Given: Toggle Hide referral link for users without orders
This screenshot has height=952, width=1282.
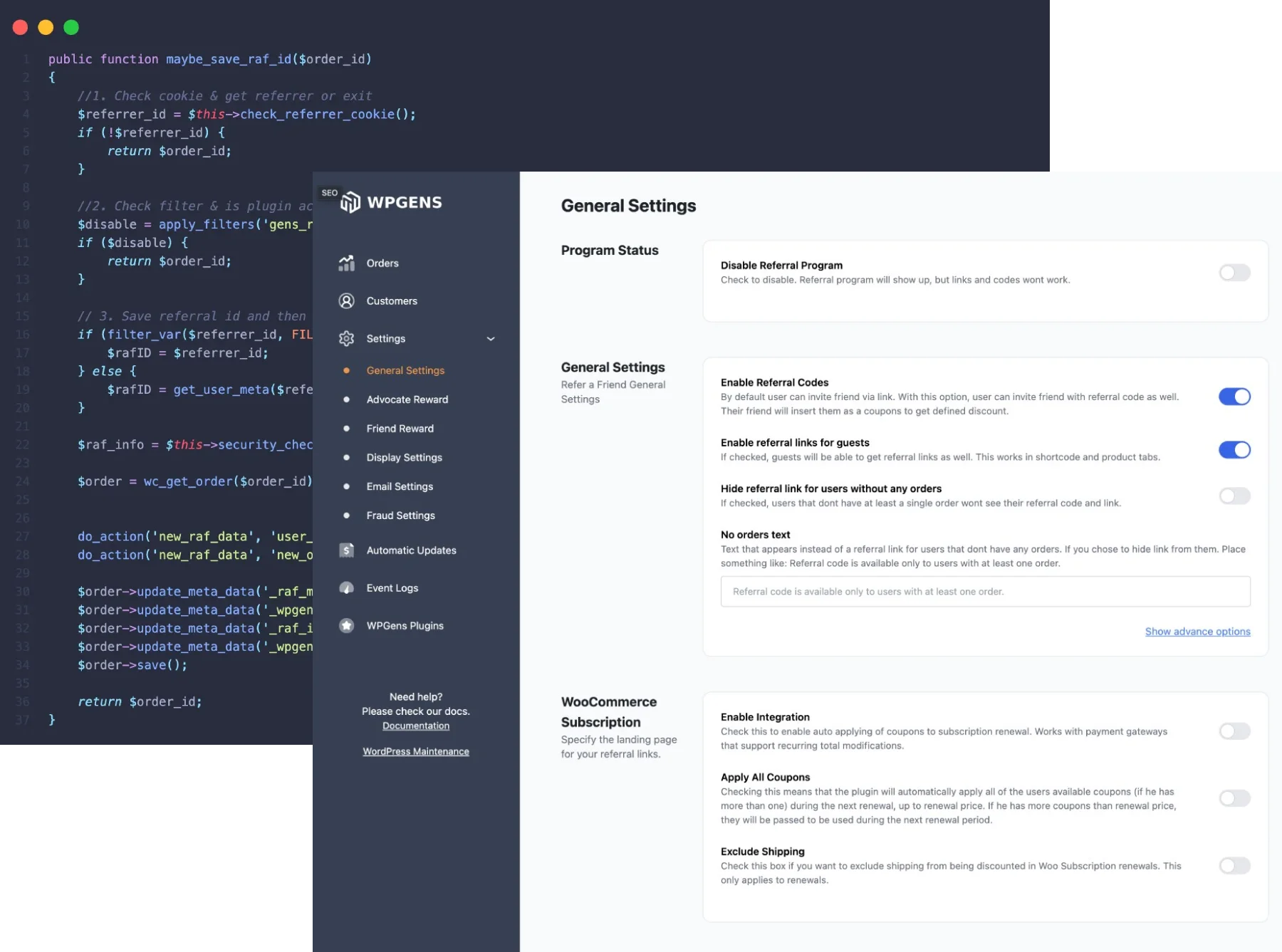Looking at the screenshot, I should [x=1234, y=496].
